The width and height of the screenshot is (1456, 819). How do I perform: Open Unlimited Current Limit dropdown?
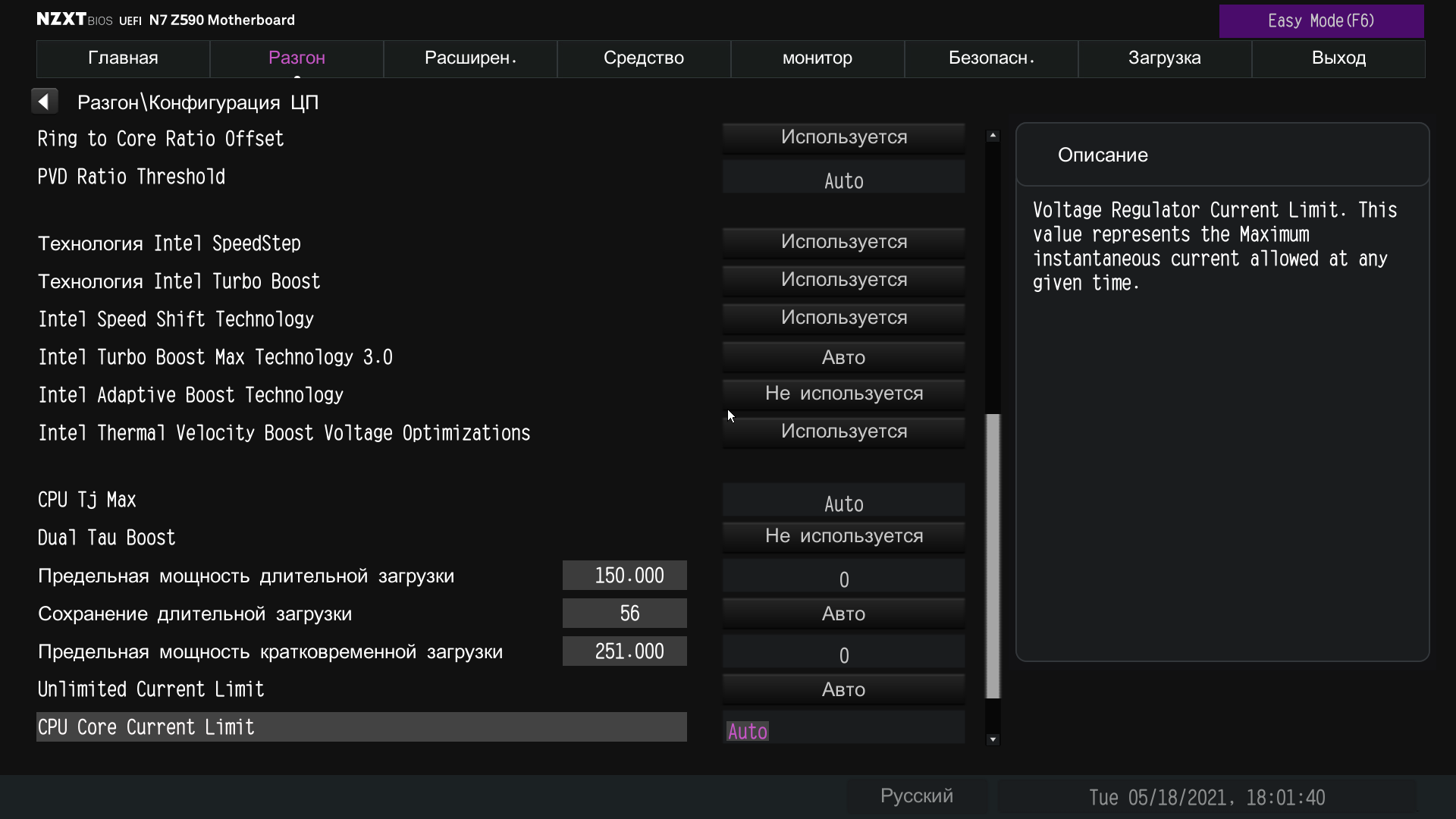point(843,689)
